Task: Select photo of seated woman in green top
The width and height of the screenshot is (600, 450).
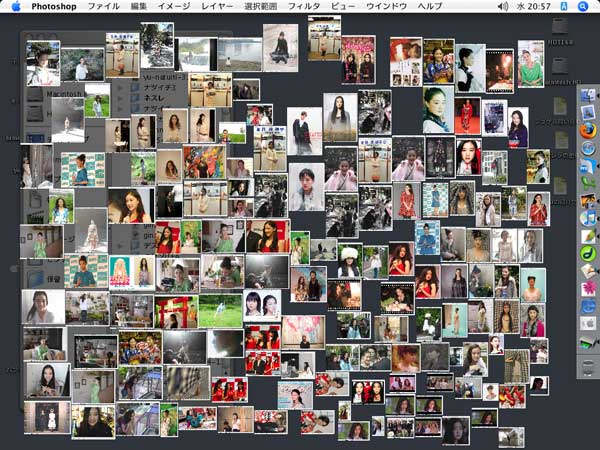Action: tap(530, 64)
